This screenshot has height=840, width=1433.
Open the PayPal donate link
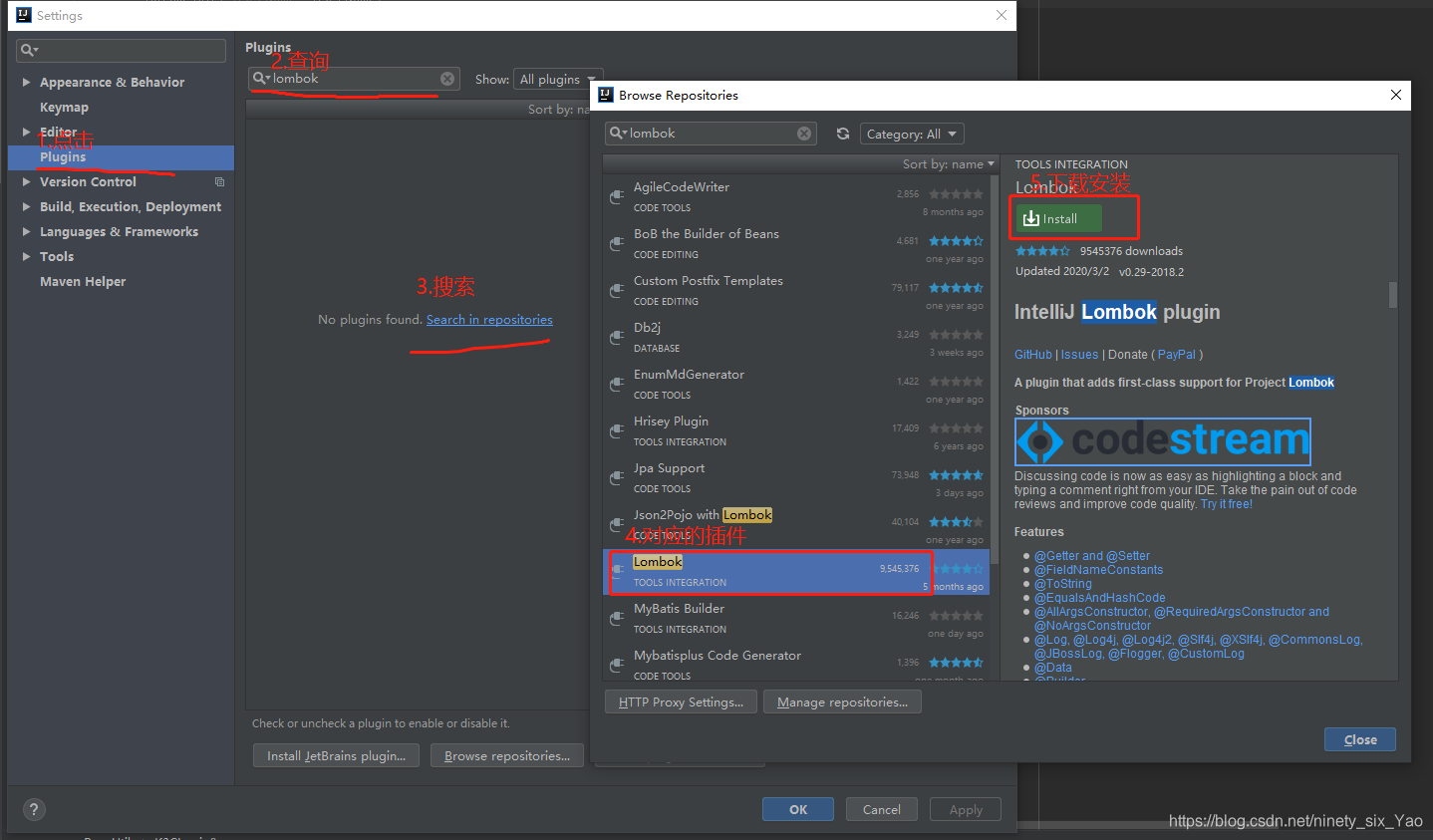tap(1177, 355)
